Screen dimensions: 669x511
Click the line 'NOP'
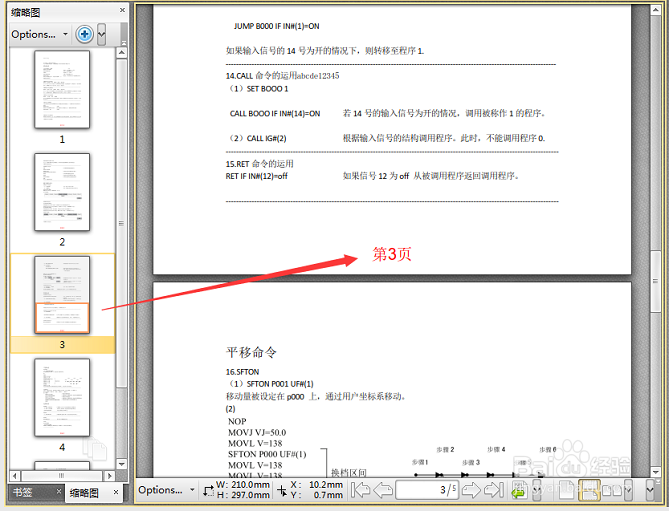pyautogui.click(x=237, y=421)
